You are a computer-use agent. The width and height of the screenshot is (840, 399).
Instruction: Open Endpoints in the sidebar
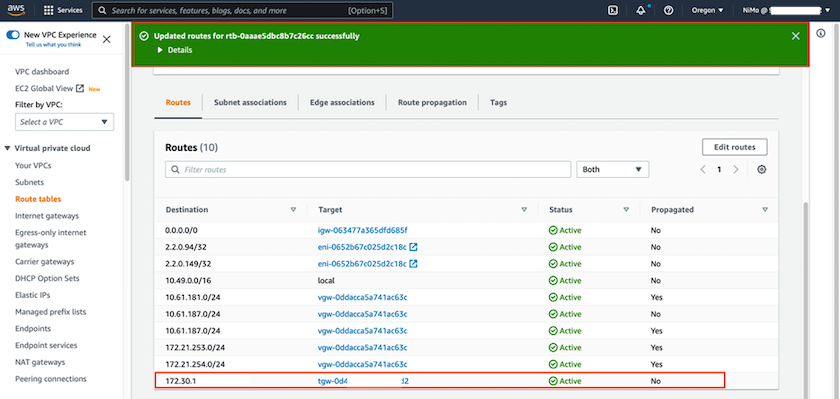pyautogui.click(x=33, y=329)
